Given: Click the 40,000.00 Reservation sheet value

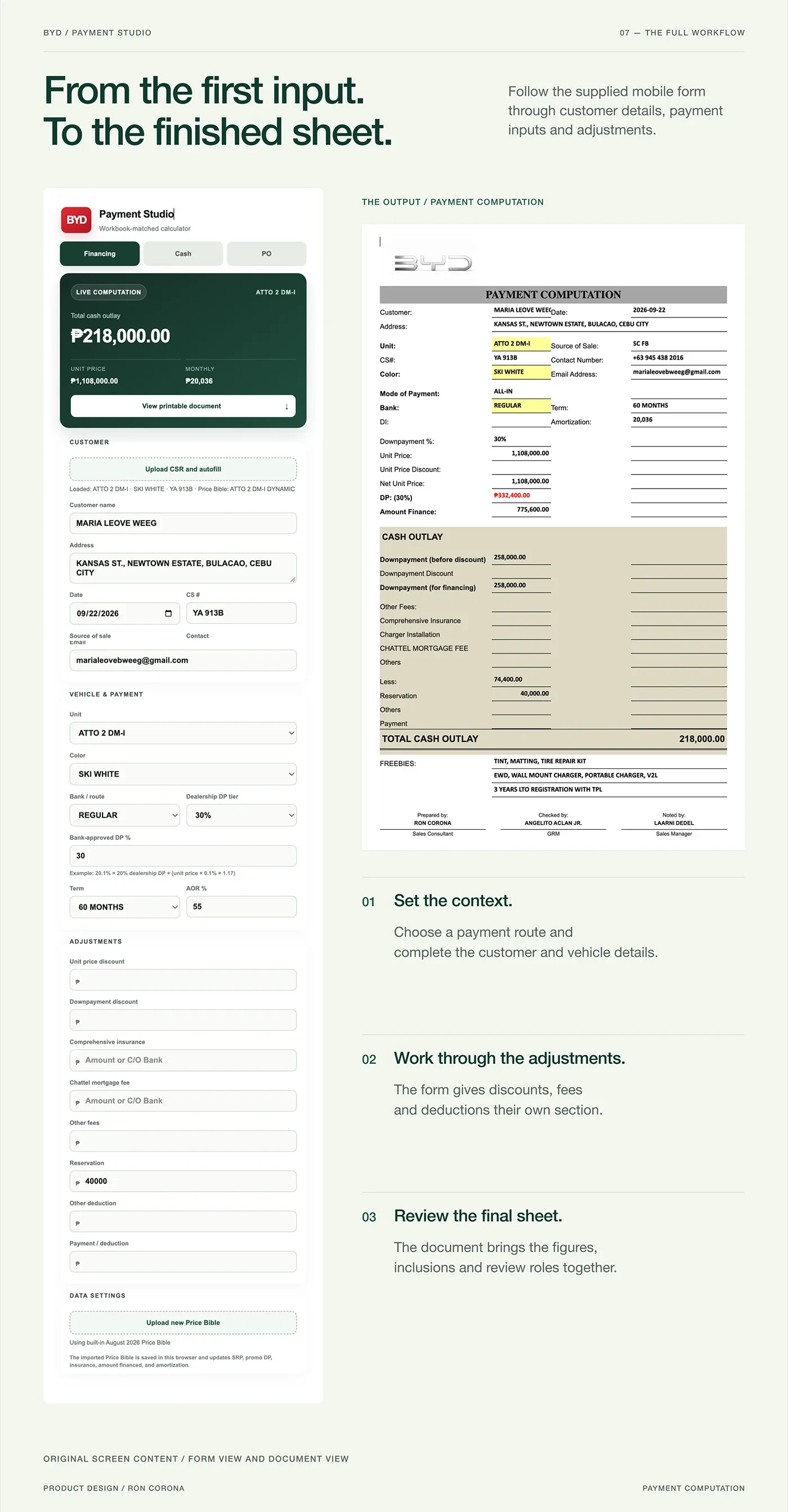Looking at the screenshot, I should tap(535, 693).
